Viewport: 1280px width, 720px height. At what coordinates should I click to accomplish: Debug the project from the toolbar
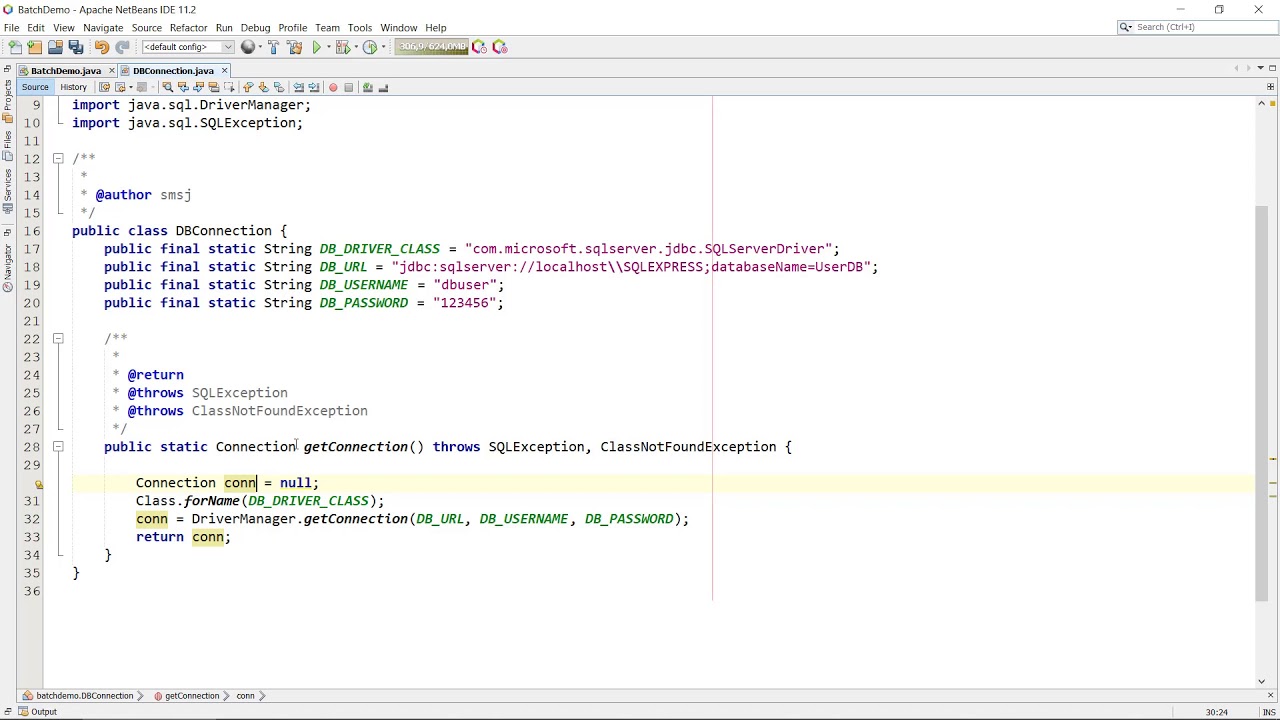click(342, 47)
